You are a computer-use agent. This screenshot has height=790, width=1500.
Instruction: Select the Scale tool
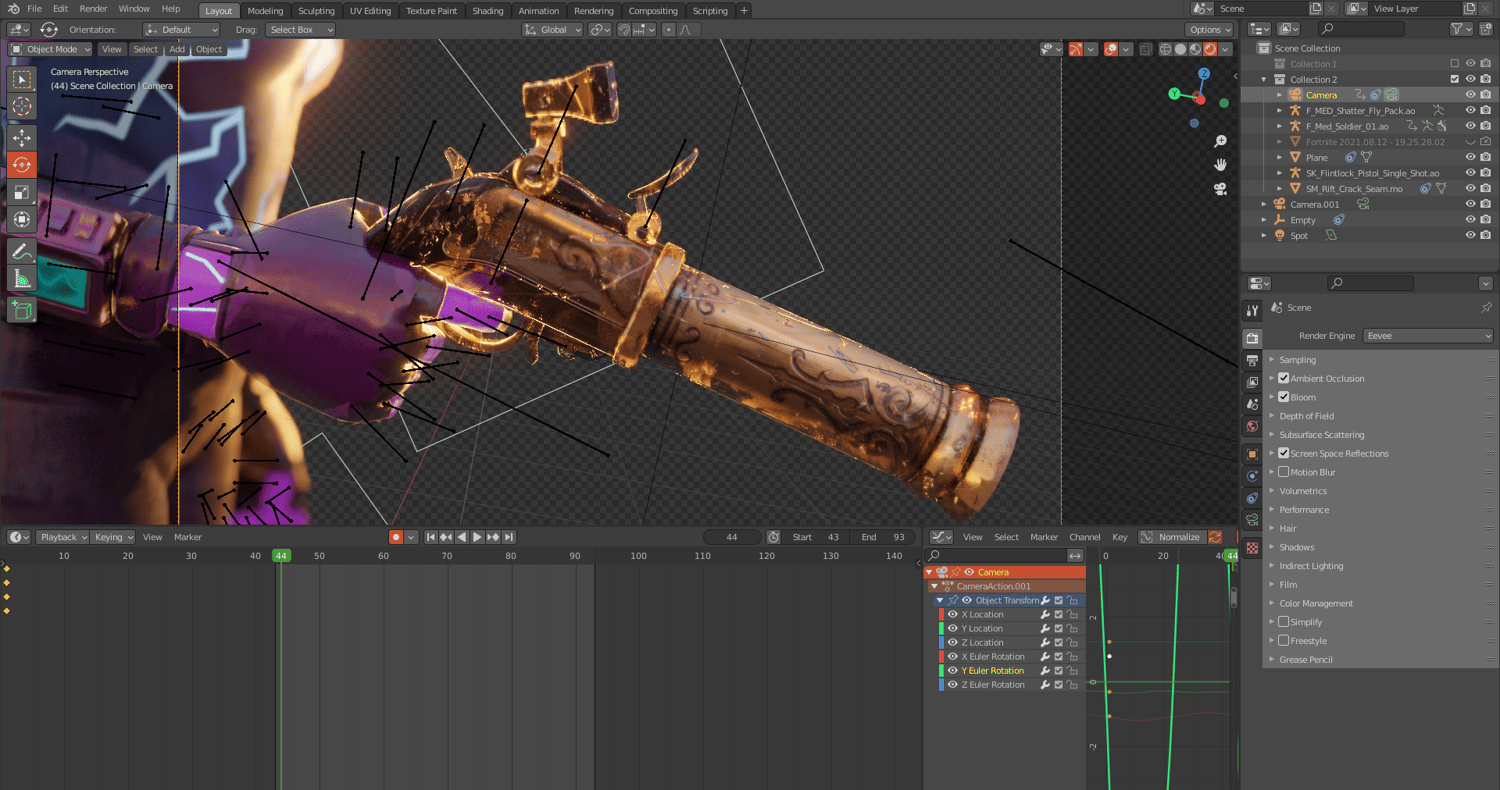(x=22, y=192)
